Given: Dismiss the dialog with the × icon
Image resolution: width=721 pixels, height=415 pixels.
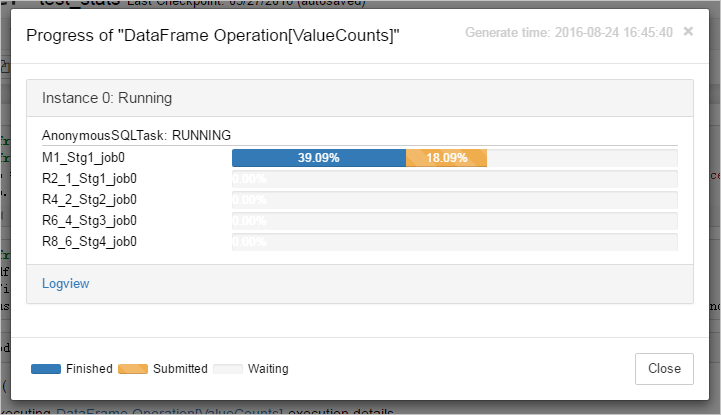Looking at the screenshot, I should tap(688, 31).
